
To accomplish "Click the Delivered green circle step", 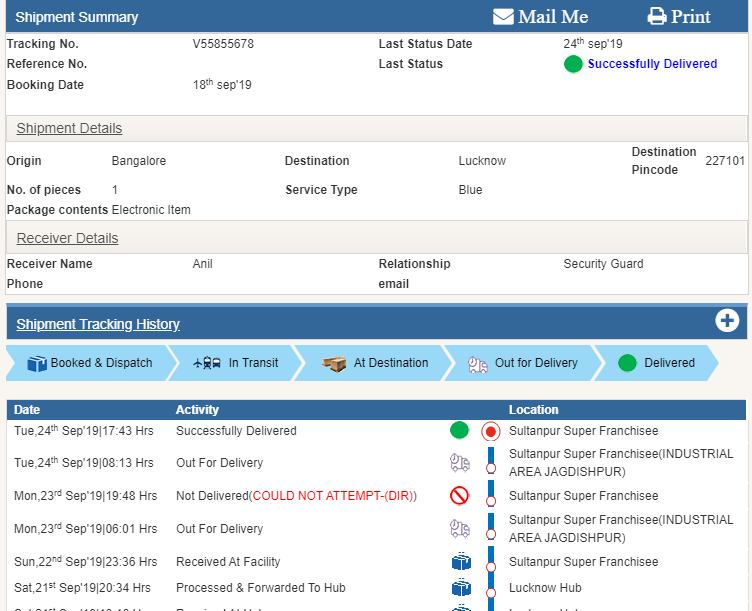I will pyautogui.click(x=627, y=363).
